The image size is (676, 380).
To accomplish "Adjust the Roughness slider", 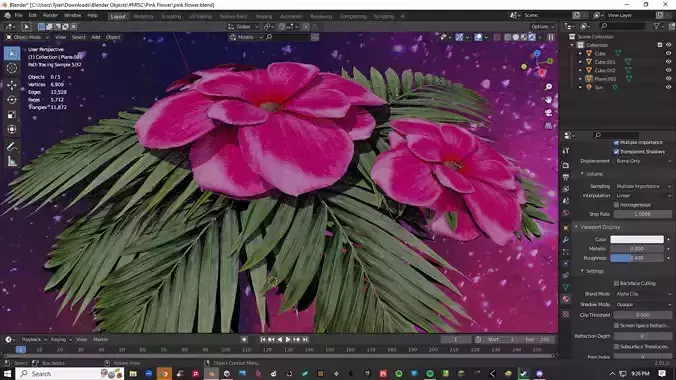I will (637, 258).
